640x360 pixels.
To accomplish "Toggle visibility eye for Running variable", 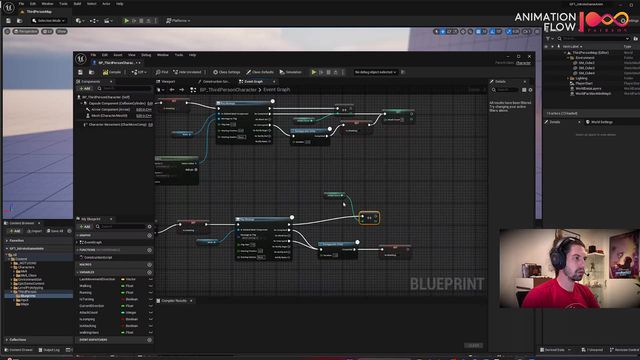I will coord(150,293).
